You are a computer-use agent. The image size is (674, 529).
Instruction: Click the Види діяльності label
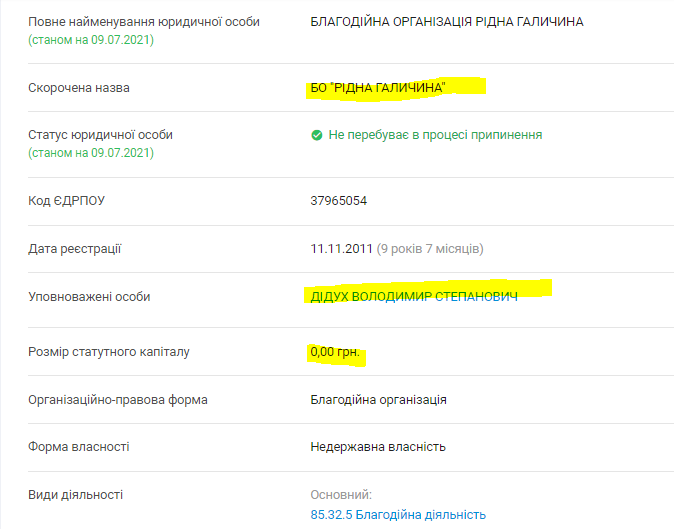(x=75, y=495)
